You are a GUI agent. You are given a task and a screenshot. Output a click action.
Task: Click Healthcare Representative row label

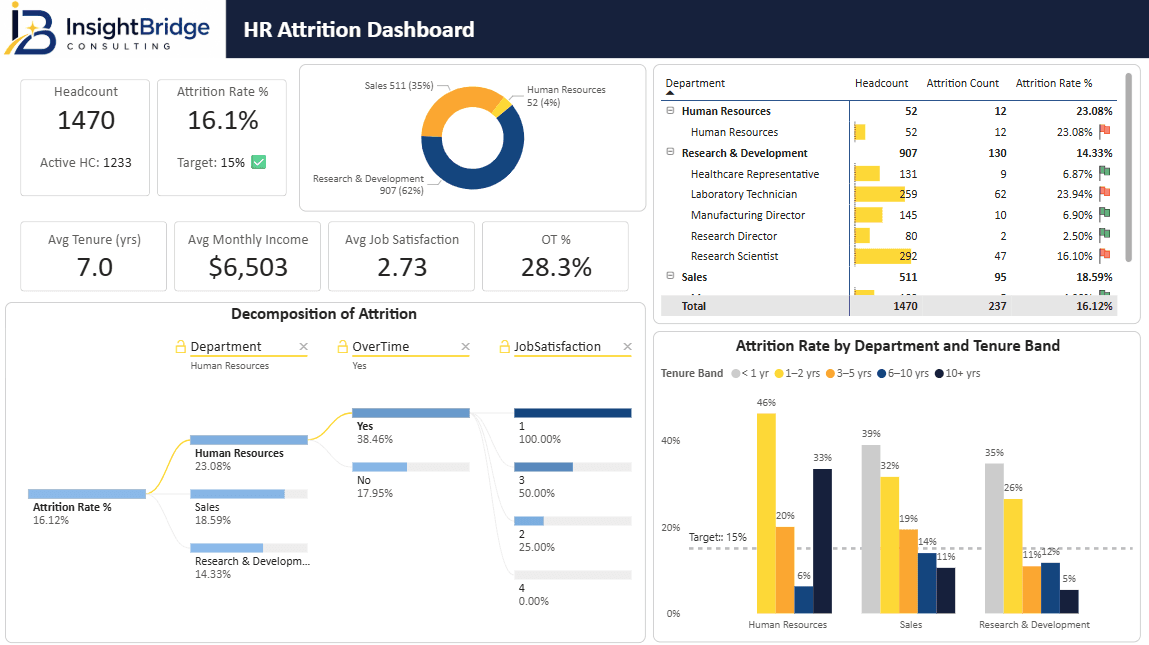click(755, 174)
